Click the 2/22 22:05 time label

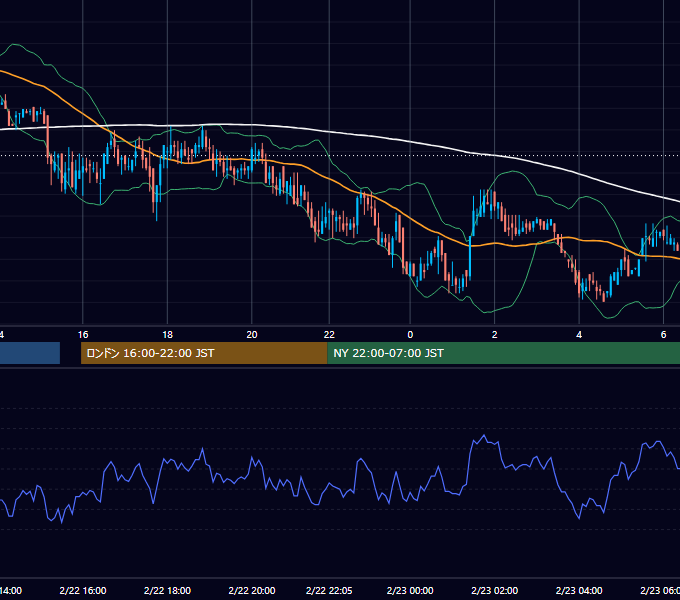pos(329,590)
